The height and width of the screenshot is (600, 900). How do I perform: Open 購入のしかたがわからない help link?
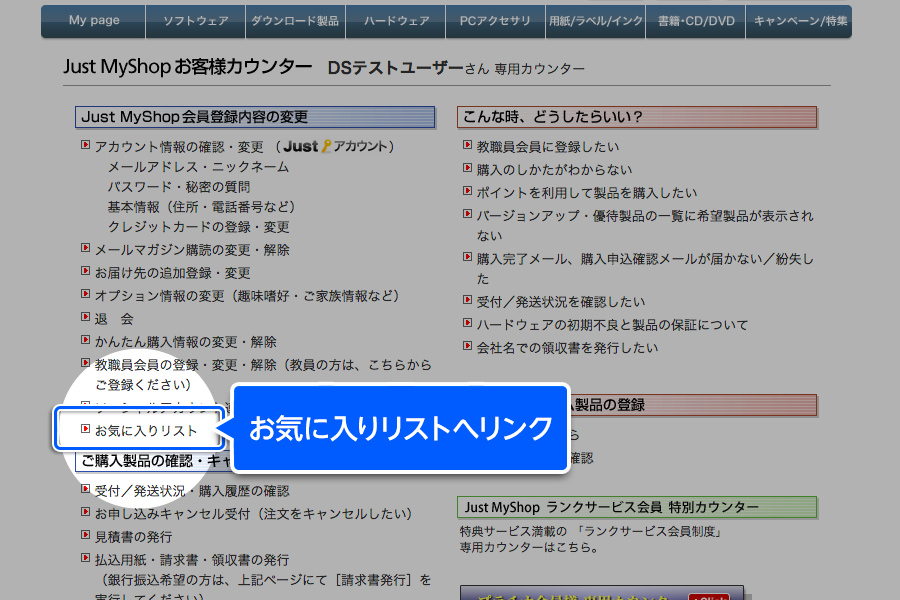tap(554, 170)
